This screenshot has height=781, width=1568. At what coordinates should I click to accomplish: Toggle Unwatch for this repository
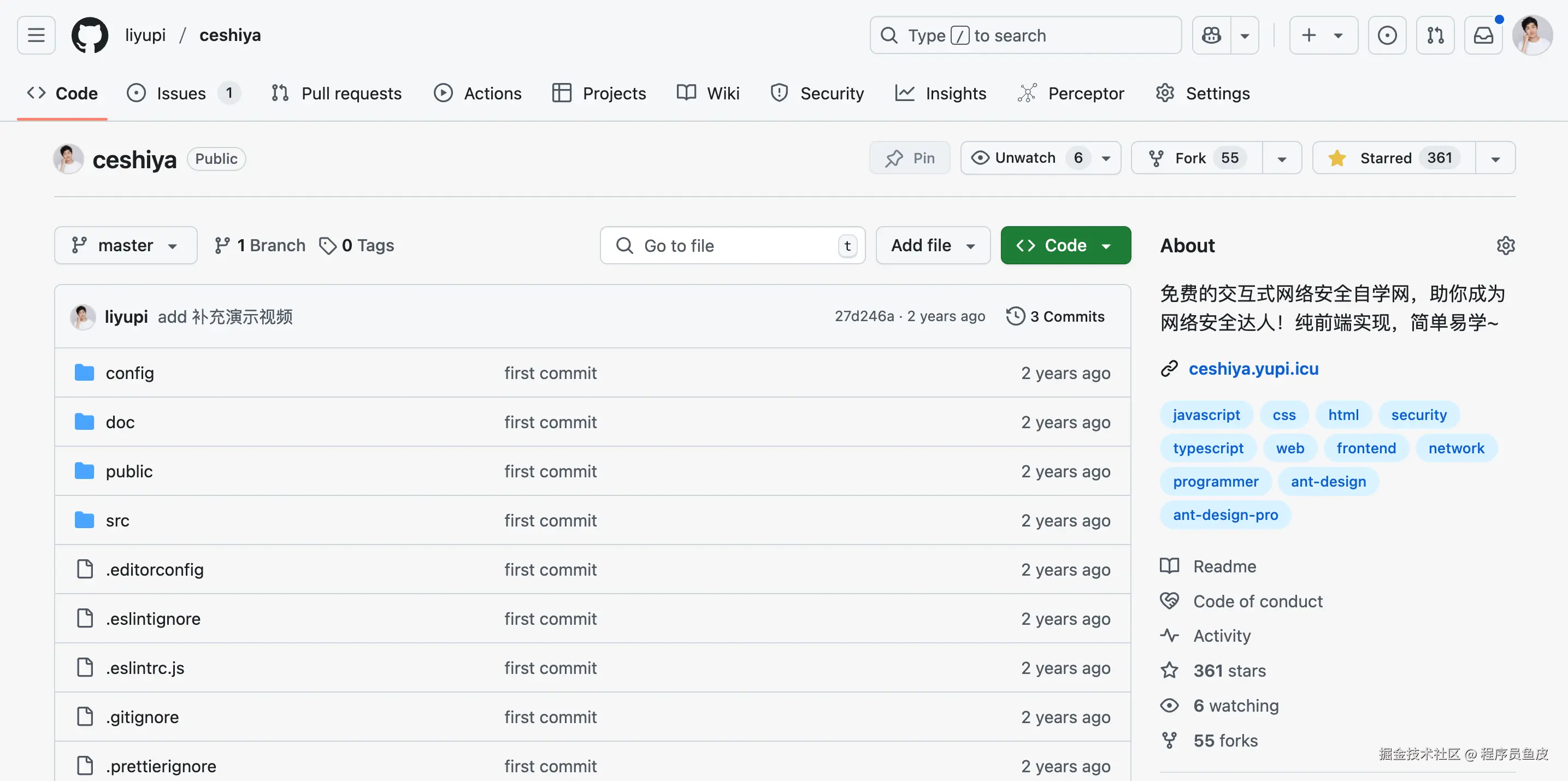[x=1026, y=158]
